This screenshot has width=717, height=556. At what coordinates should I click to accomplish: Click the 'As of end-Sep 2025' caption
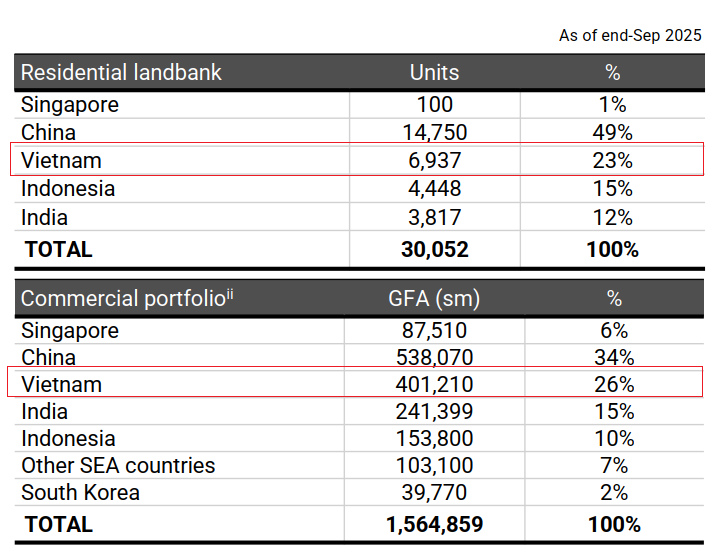[x=630, y=35]
